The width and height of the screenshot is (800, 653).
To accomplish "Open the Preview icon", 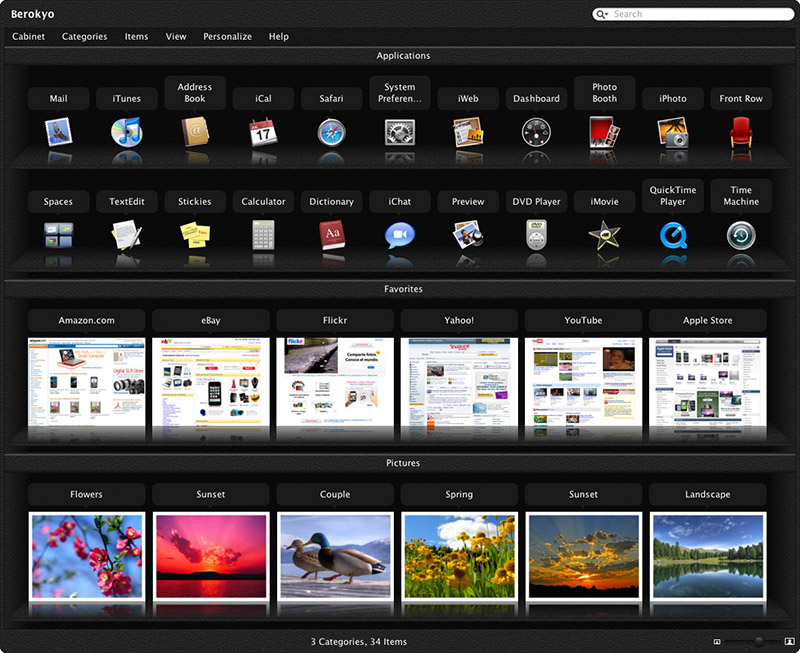I will [x=468, y=235].
